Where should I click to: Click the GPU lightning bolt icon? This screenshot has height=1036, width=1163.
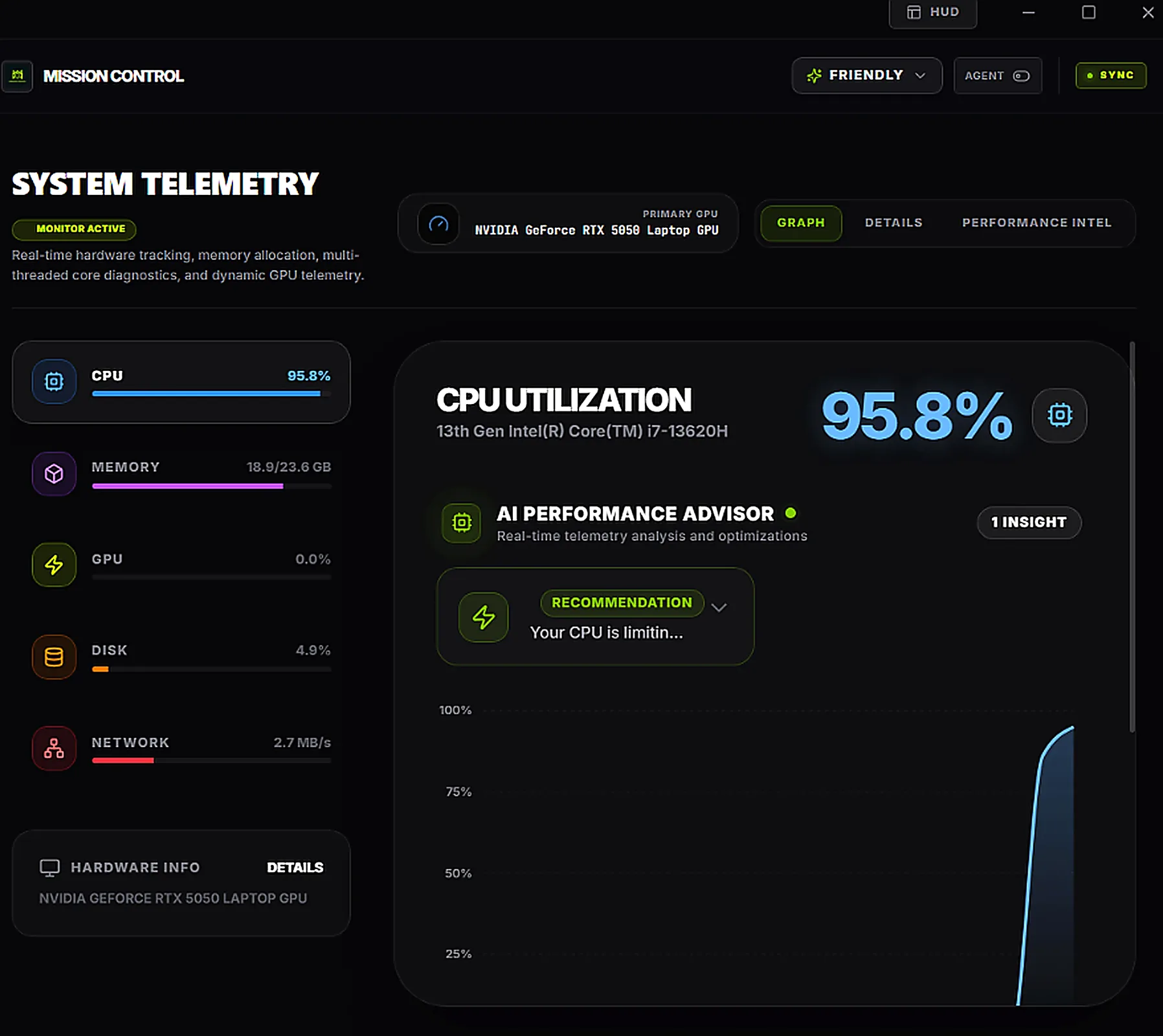coord(54,565)
